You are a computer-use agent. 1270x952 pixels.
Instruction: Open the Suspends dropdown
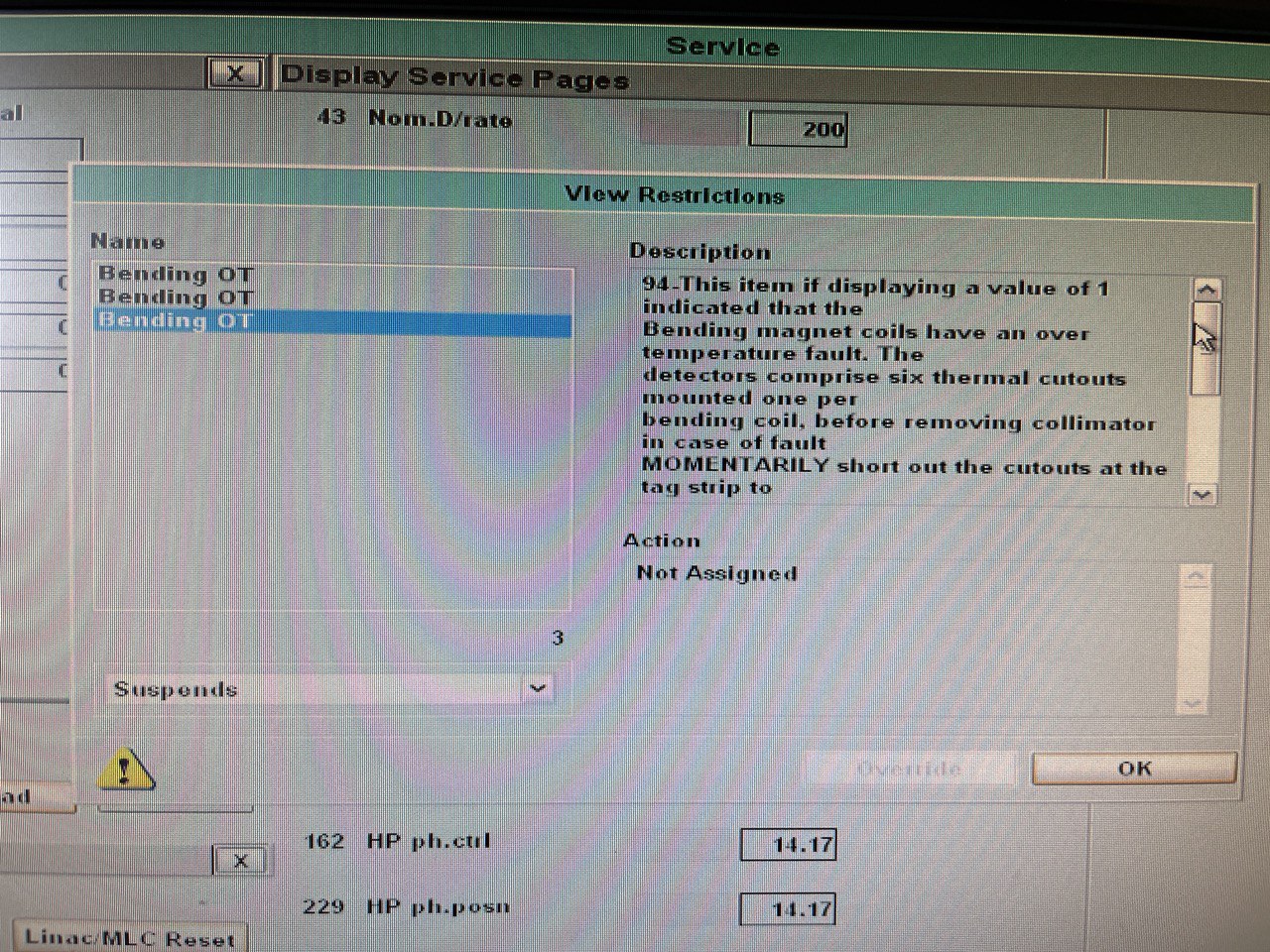pos(538,687)
